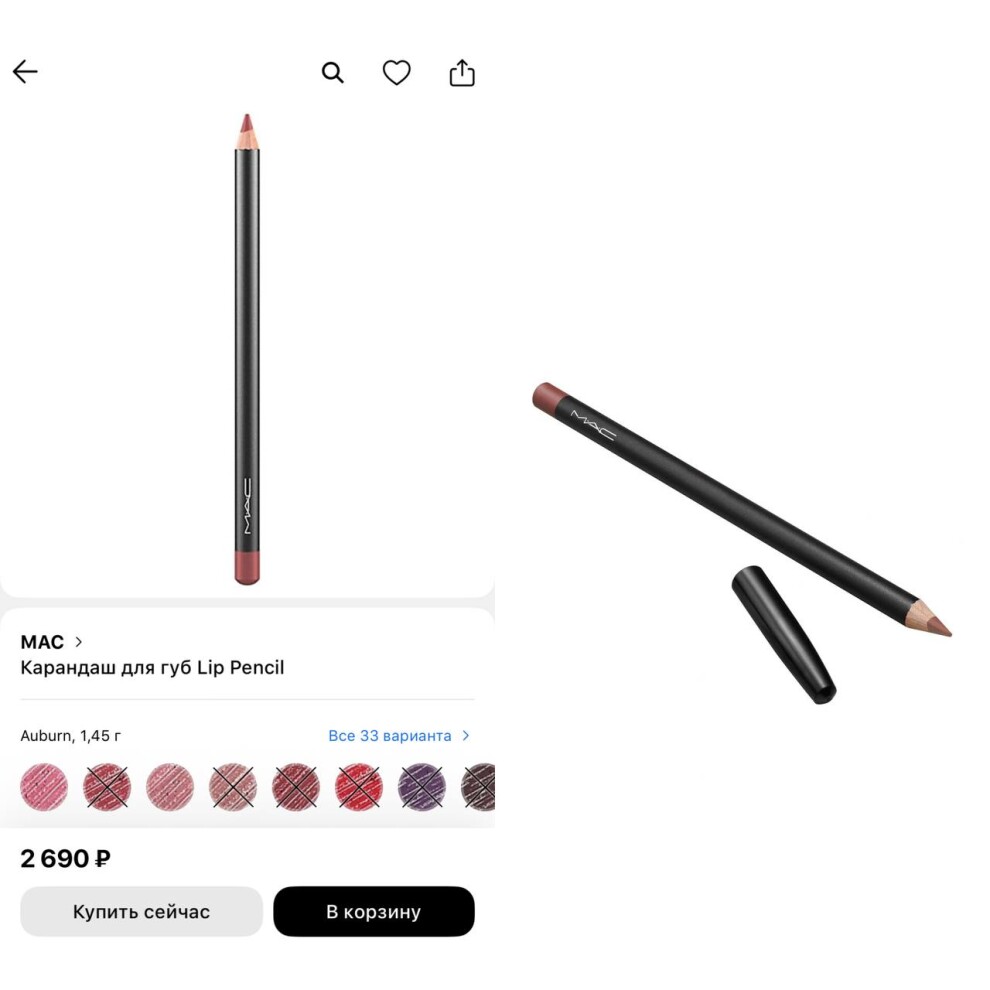Click 'В корзину' button
Viewport: 990px width, 990px height.
click(374, 911)
